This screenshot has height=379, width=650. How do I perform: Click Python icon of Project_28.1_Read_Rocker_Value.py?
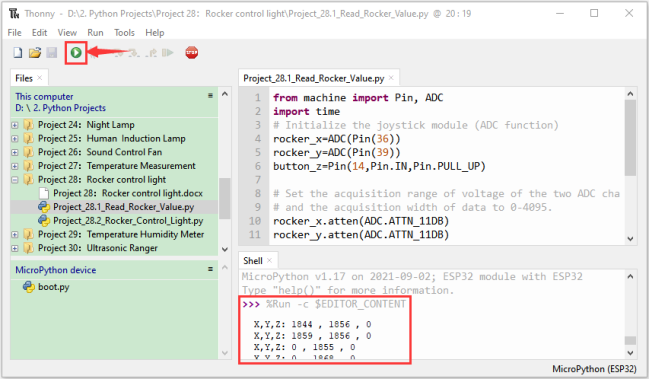pos(44,207)
